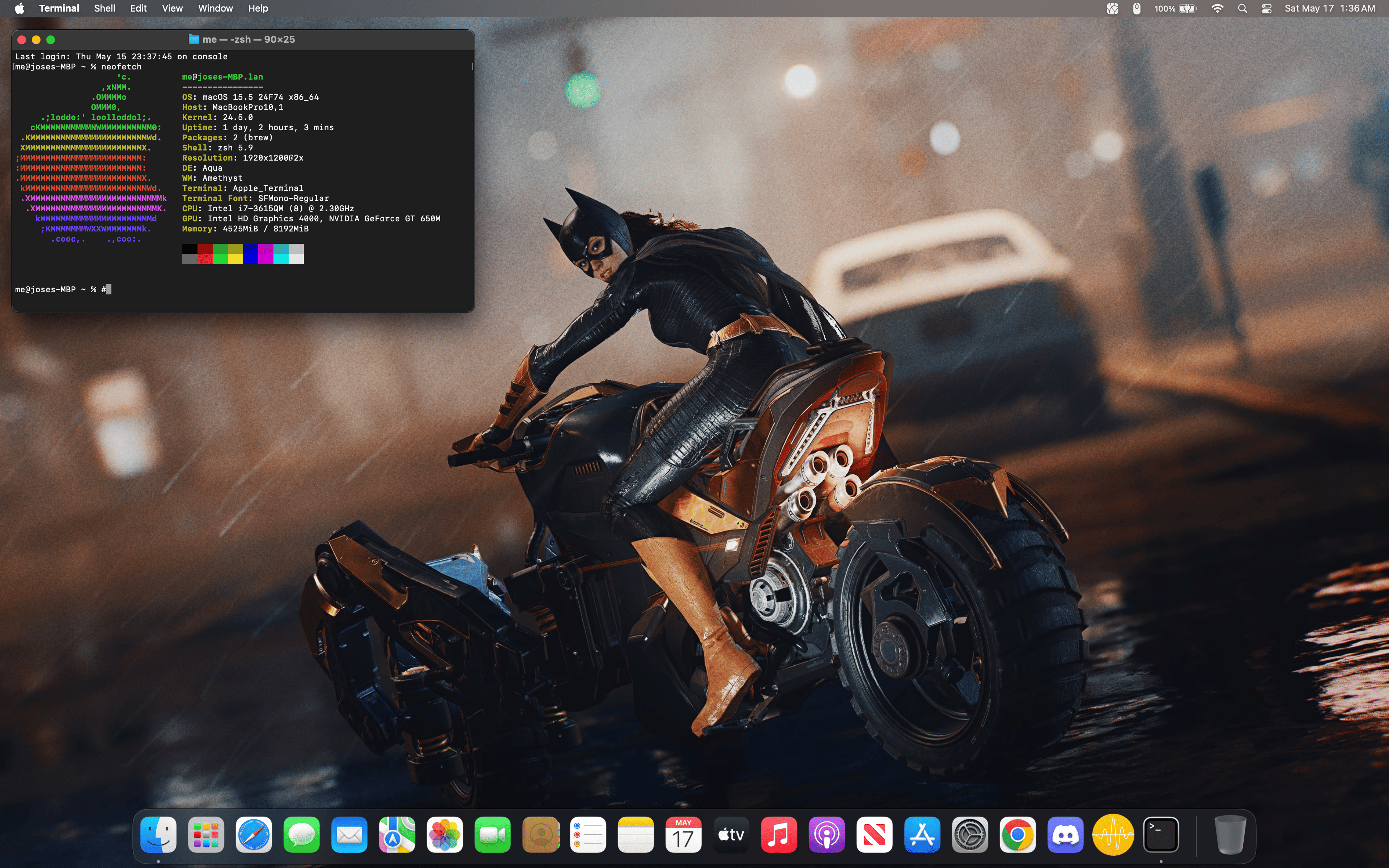Open Discord in the Dock
1389x868 pixels.
(x=1065, y=834)
